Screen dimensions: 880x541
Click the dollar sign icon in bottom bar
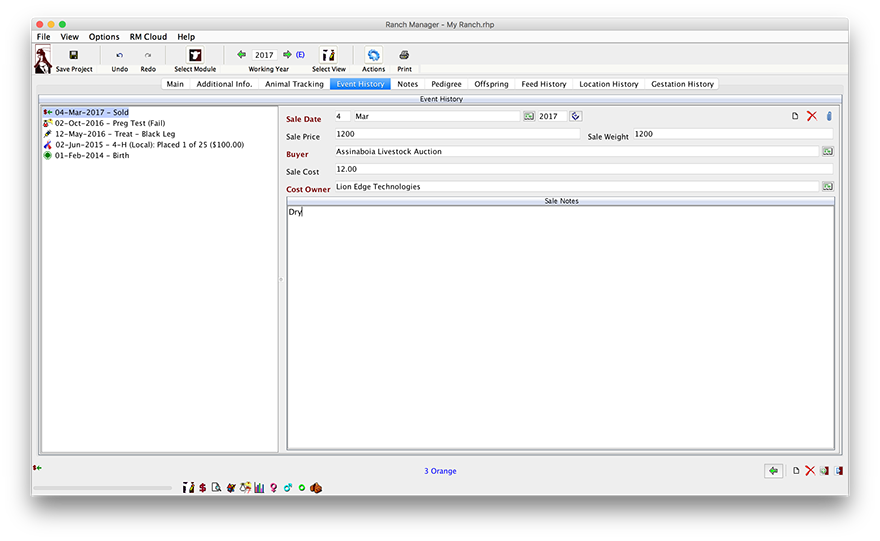pyautogui.click(x=202, y=488)
